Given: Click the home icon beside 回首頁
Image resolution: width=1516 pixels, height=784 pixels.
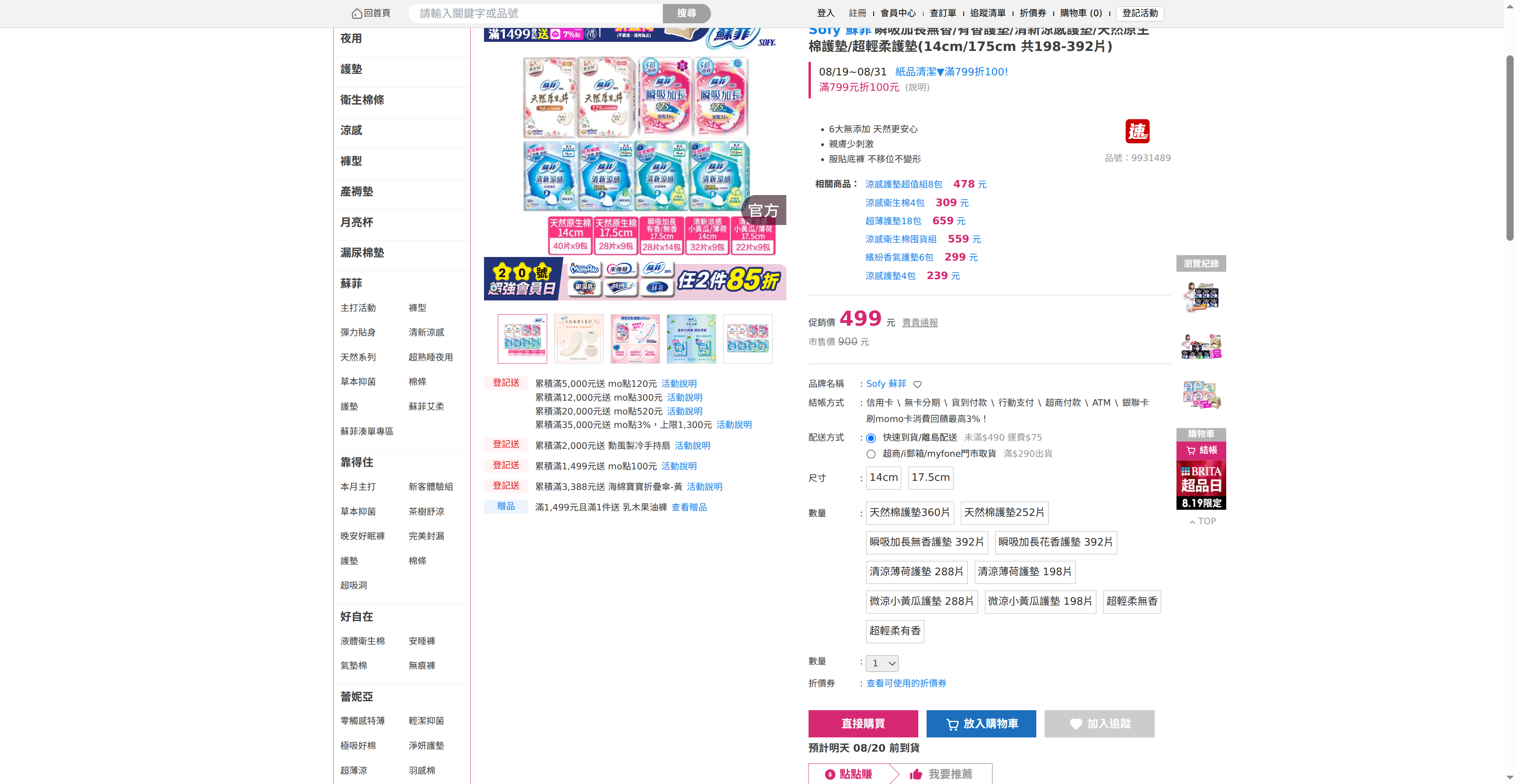Looking at the screenshot, I should click(x=356, y=13).
